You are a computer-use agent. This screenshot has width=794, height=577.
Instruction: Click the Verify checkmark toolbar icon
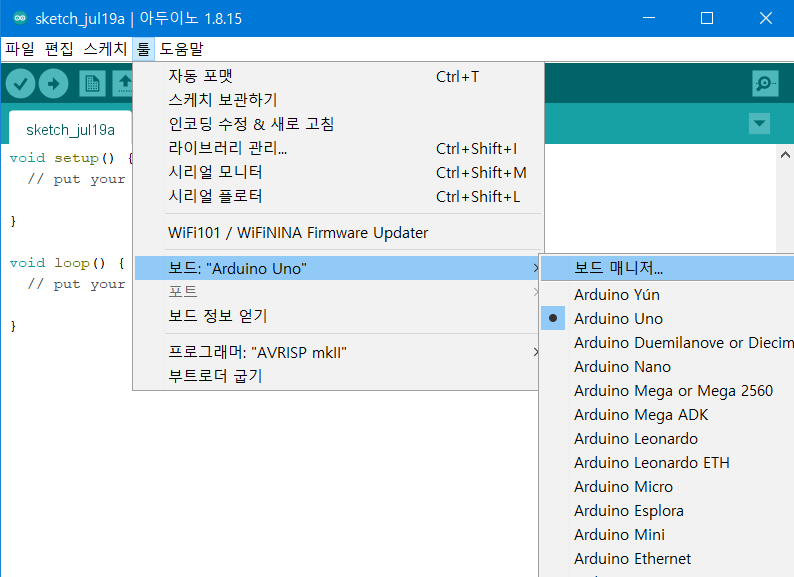pyautogui.click(x=20, y=84)
